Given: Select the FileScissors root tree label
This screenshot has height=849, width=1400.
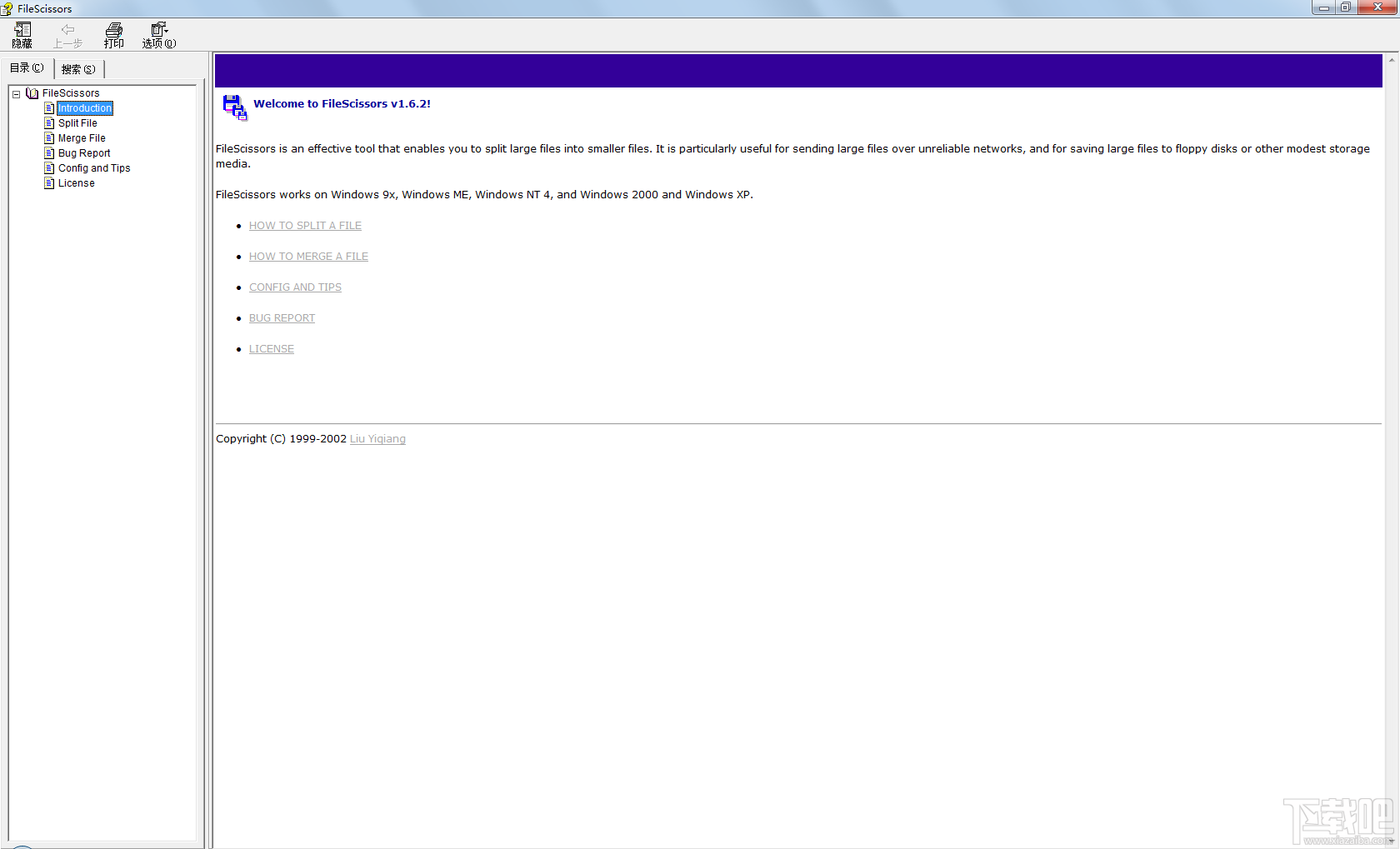Looking at the screenshot, I should point(71,93).
